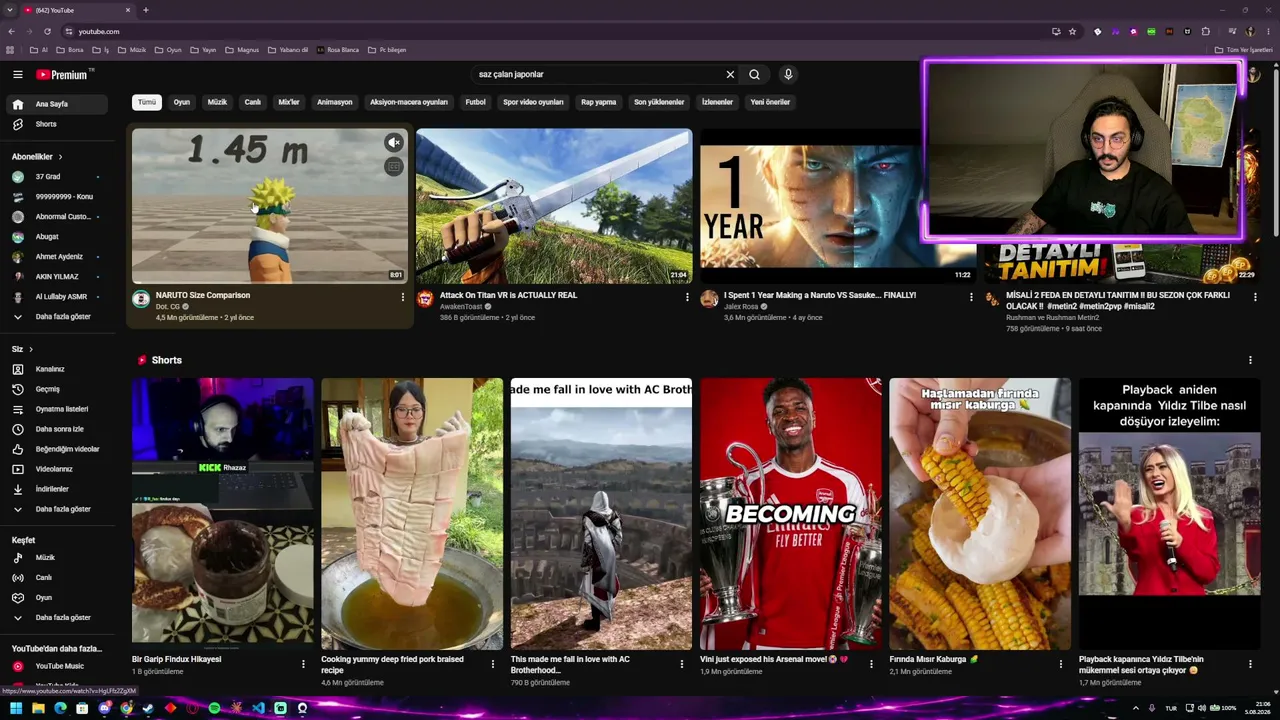Unmute the NARUTO Size Comparison preview
The image size is (1280, 720).
(x=394, y=143)
